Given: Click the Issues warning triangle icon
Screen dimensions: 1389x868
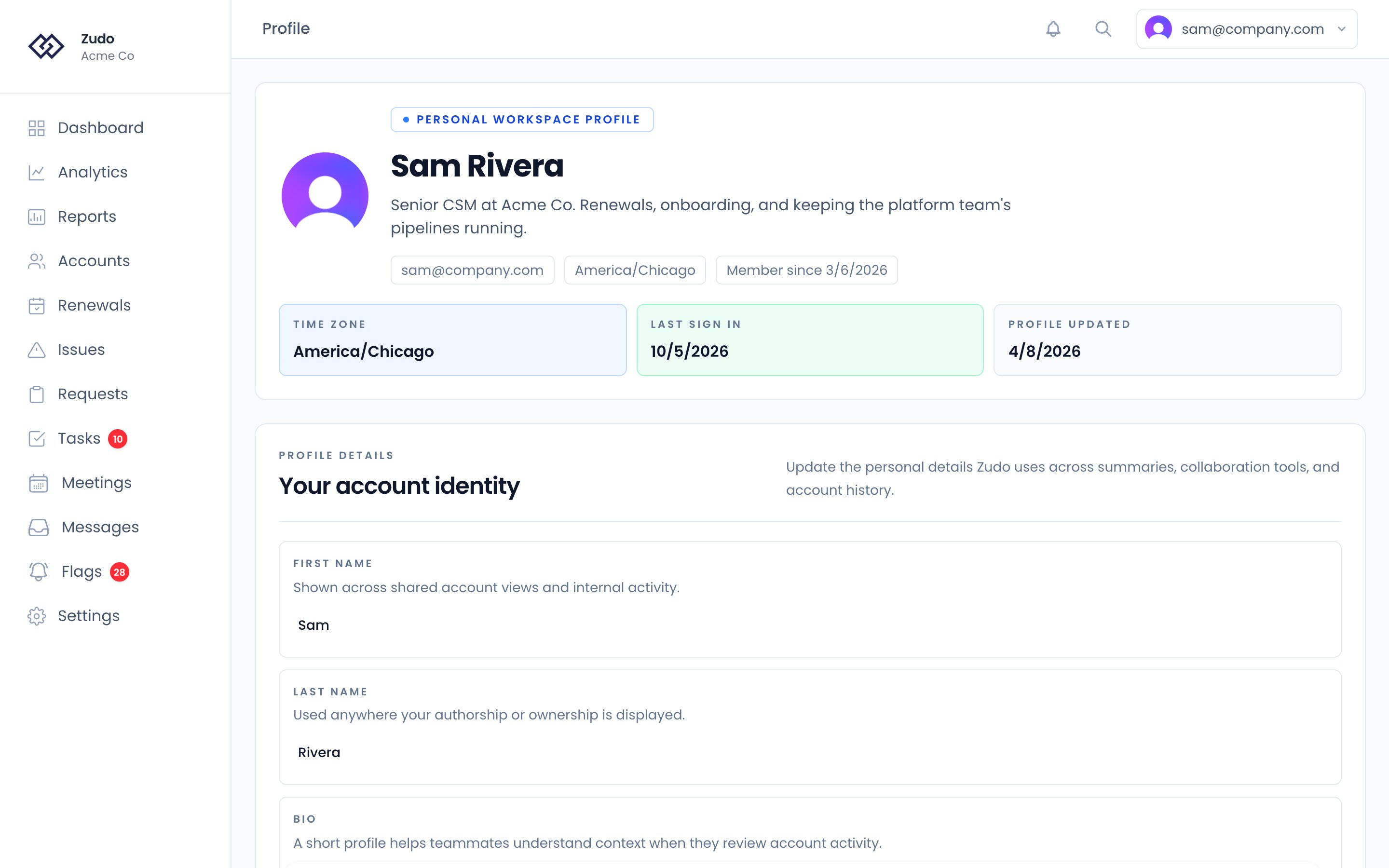Looking at the screenshot, I should [x=37, y=350].
